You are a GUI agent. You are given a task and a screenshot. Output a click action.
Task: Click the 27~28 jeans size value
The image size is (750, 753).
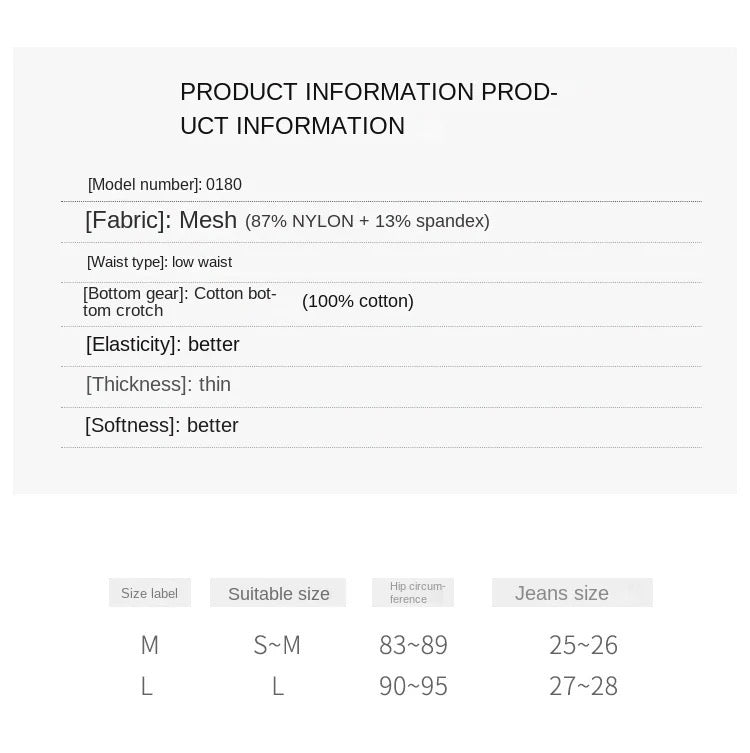(583, 687)
